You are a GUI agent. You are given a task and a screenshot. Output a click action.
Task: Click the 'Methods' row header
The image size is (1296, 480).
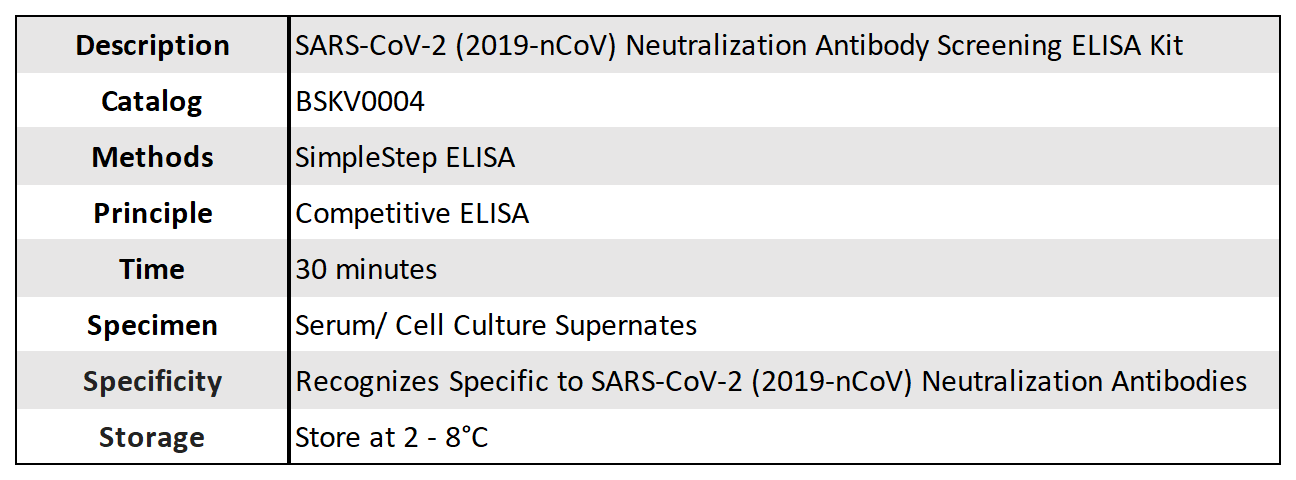(152, 158)
